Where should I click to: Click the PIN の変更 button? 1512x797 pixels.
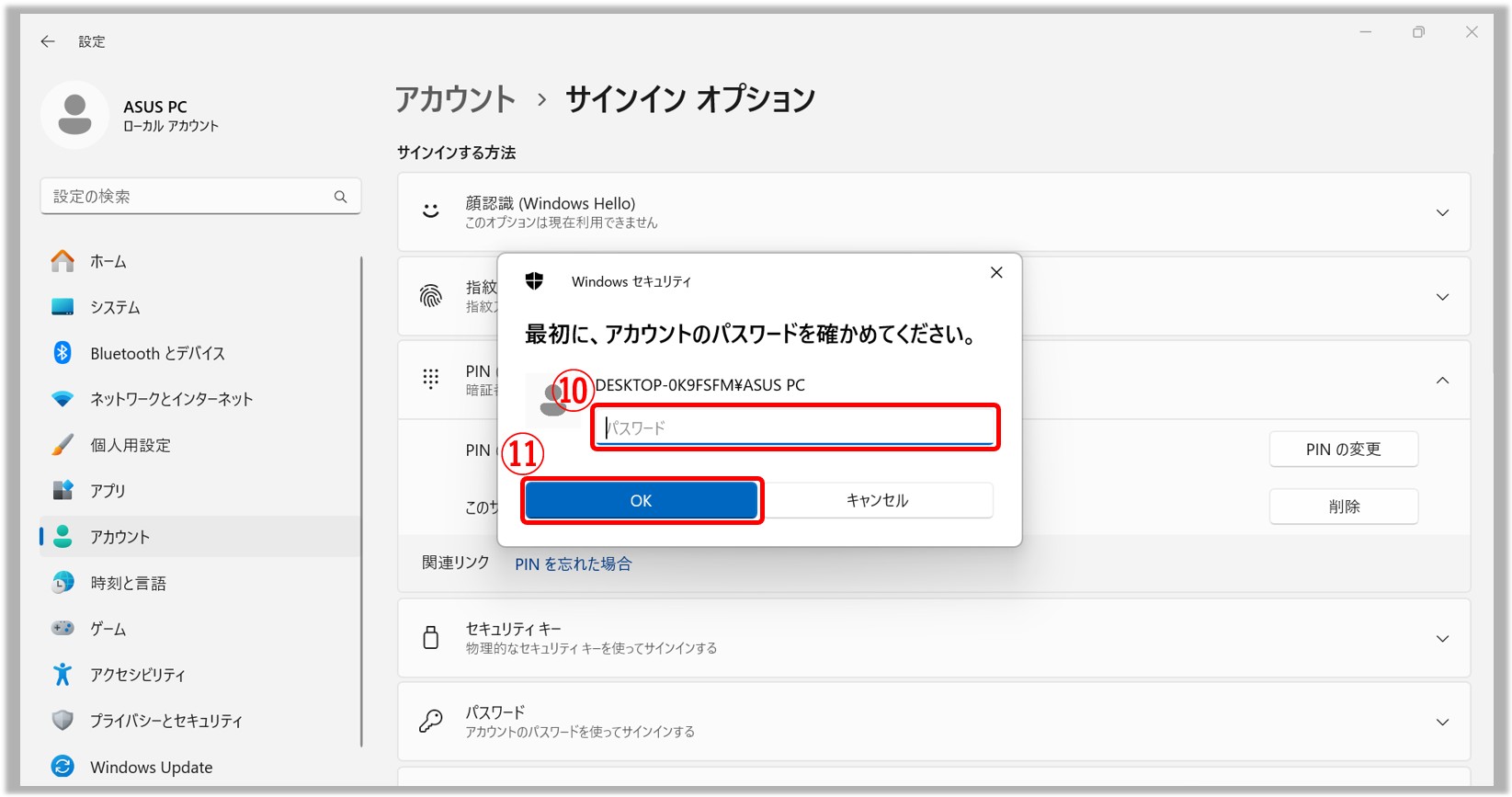coord(1343,450)
